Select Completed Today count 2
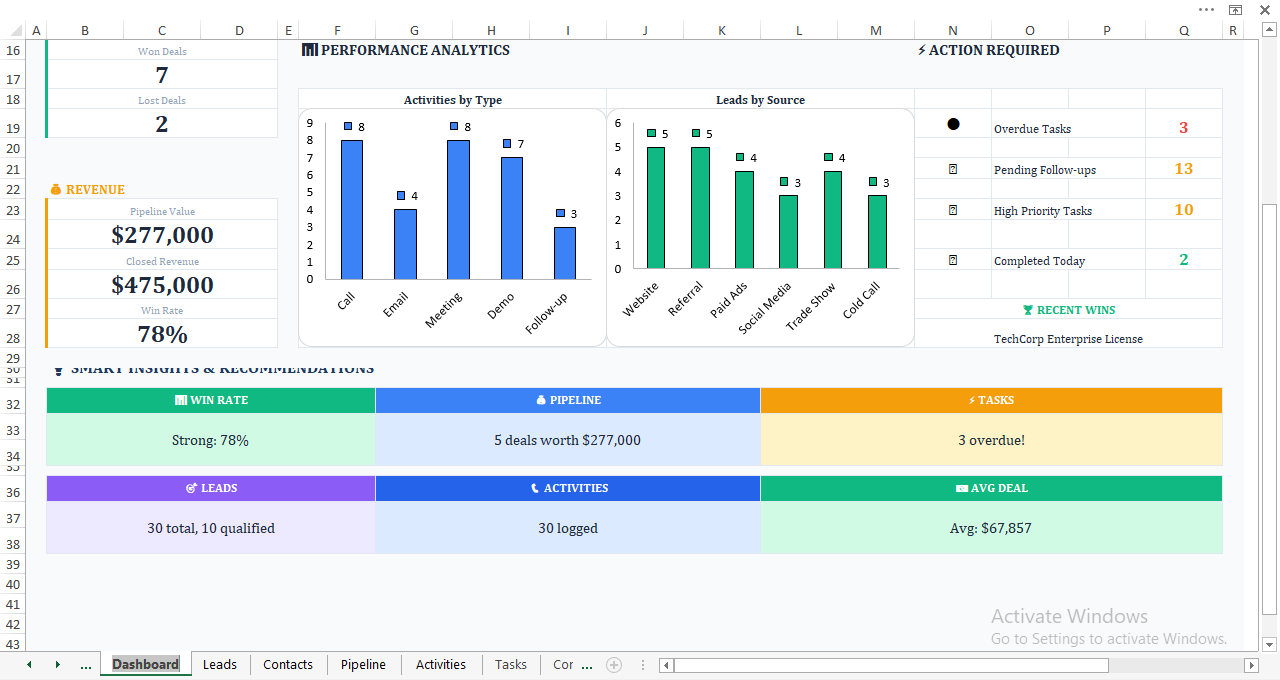 (x=1184, y=260)
